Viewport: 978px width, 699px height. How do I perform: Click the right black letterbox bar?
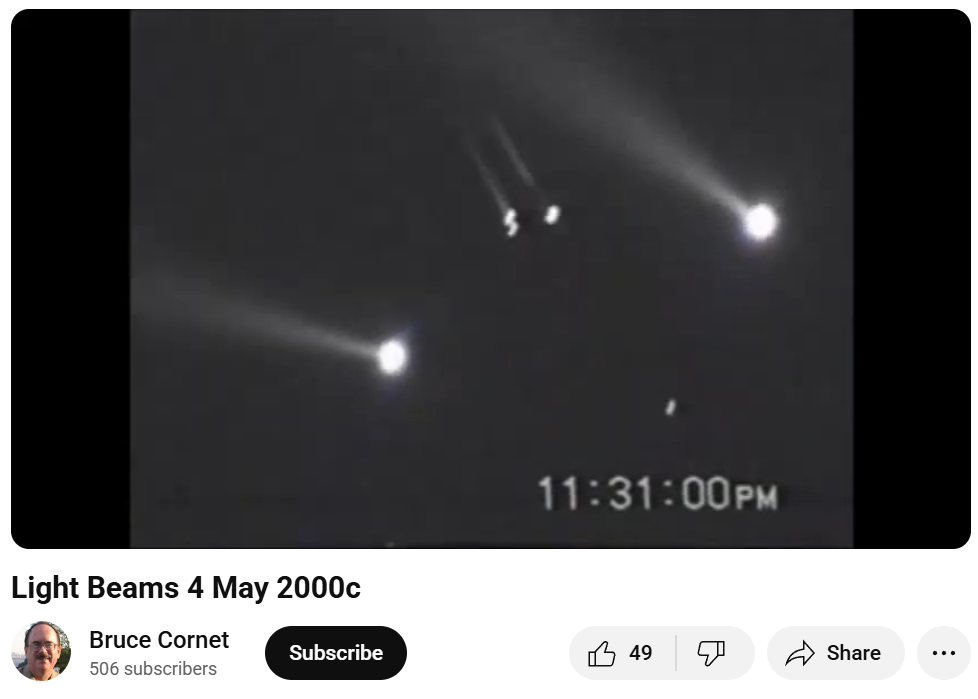point(912,279)
